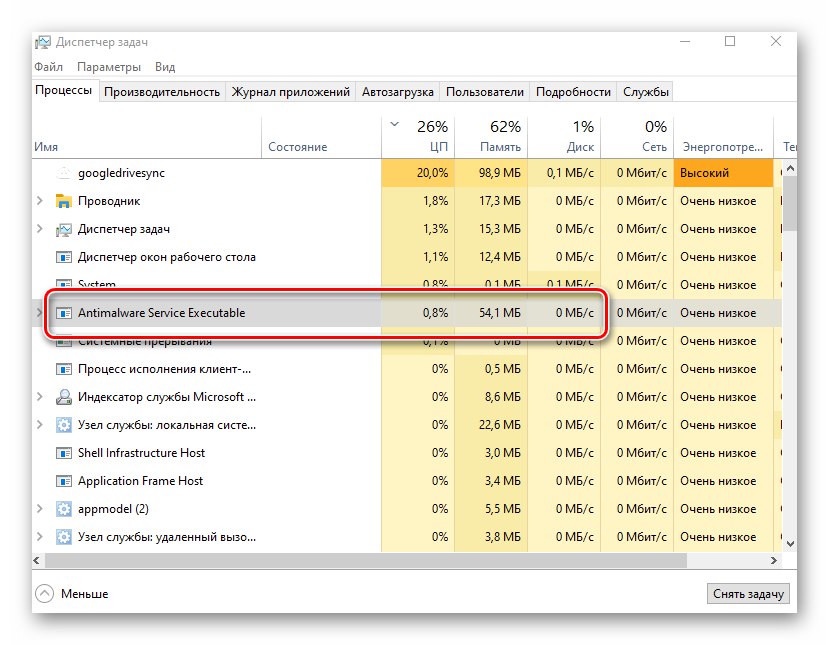
Task: Expand the Проводник process group
Action: coord(40,201)
